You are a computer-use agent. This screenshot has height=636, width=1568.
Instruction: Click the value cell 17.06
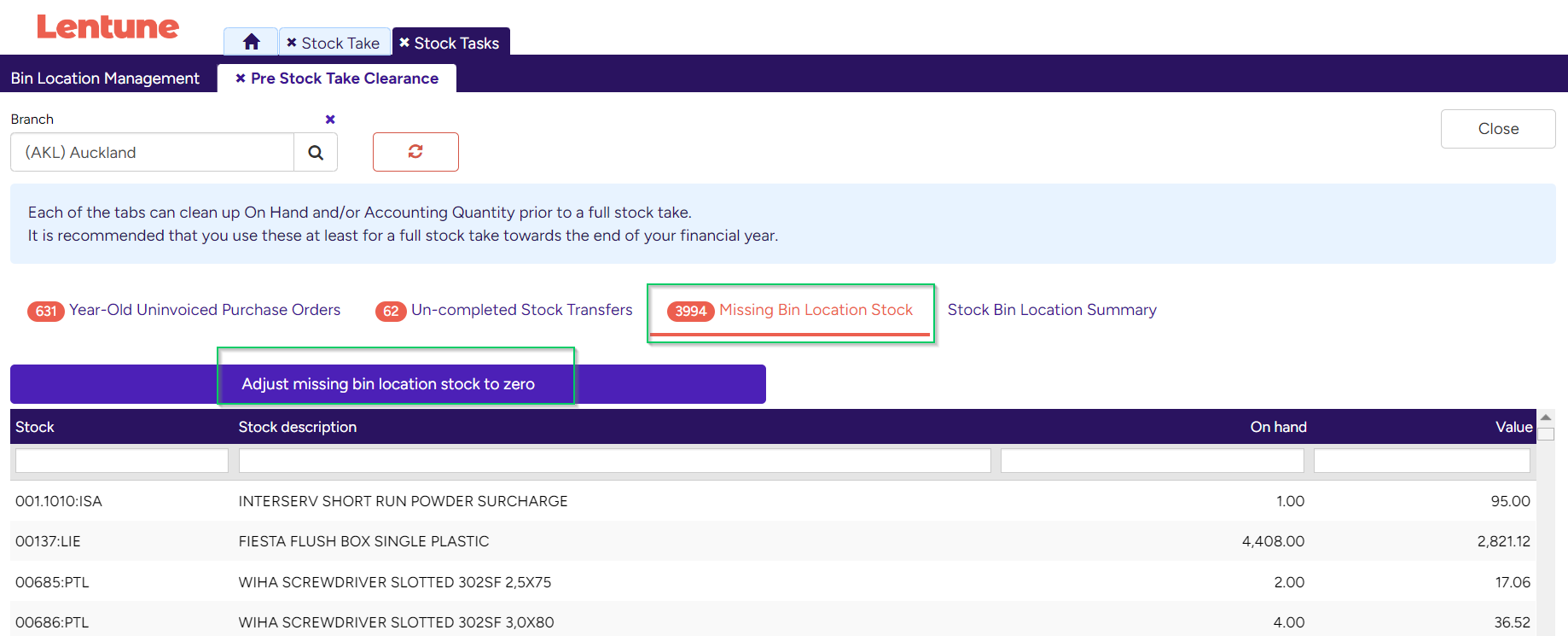pyautogui.click(x=1513, y=582)
